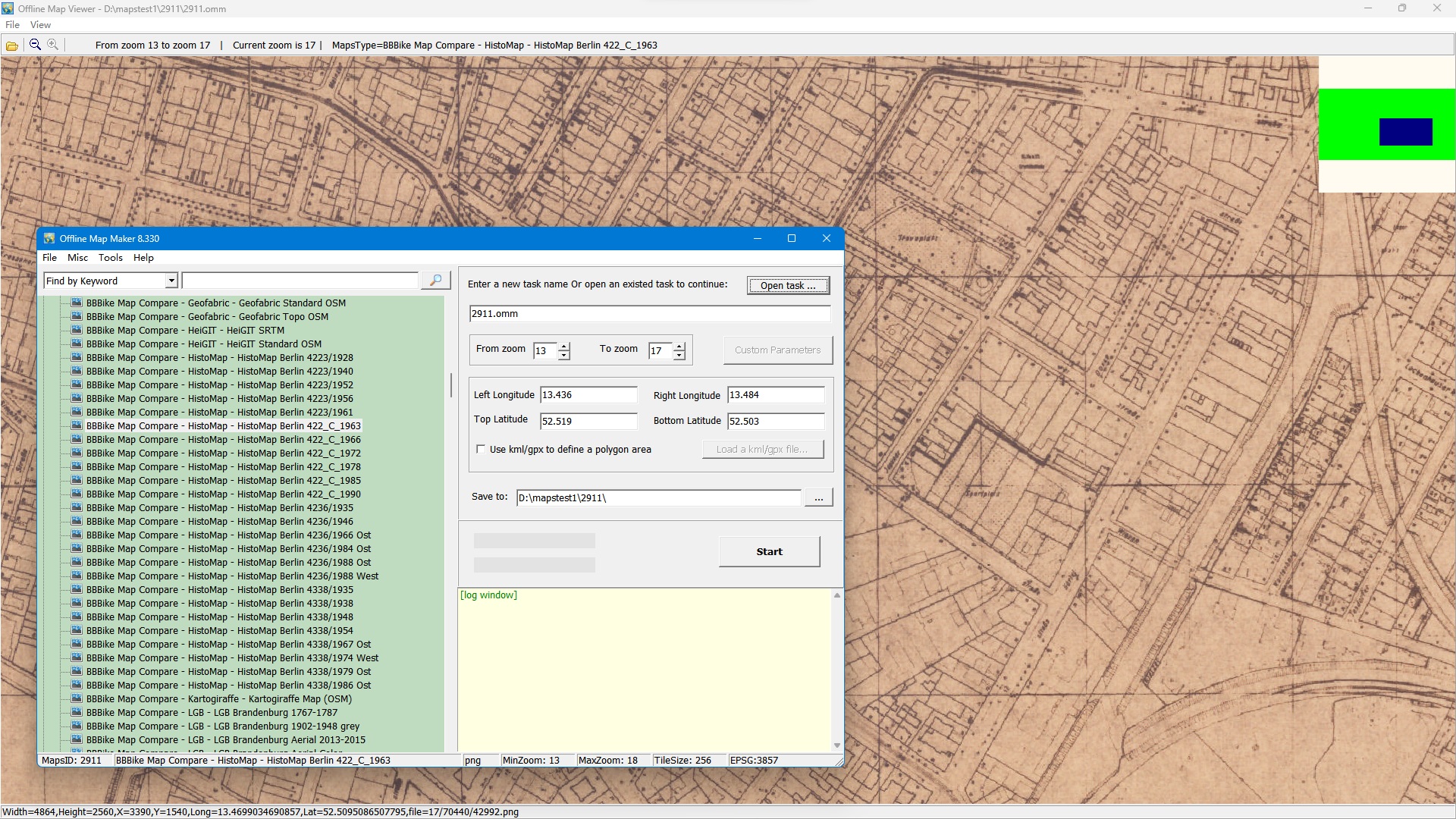Click the 'Save to' path field
The image size is (1456, 819).
coord(658,497)
